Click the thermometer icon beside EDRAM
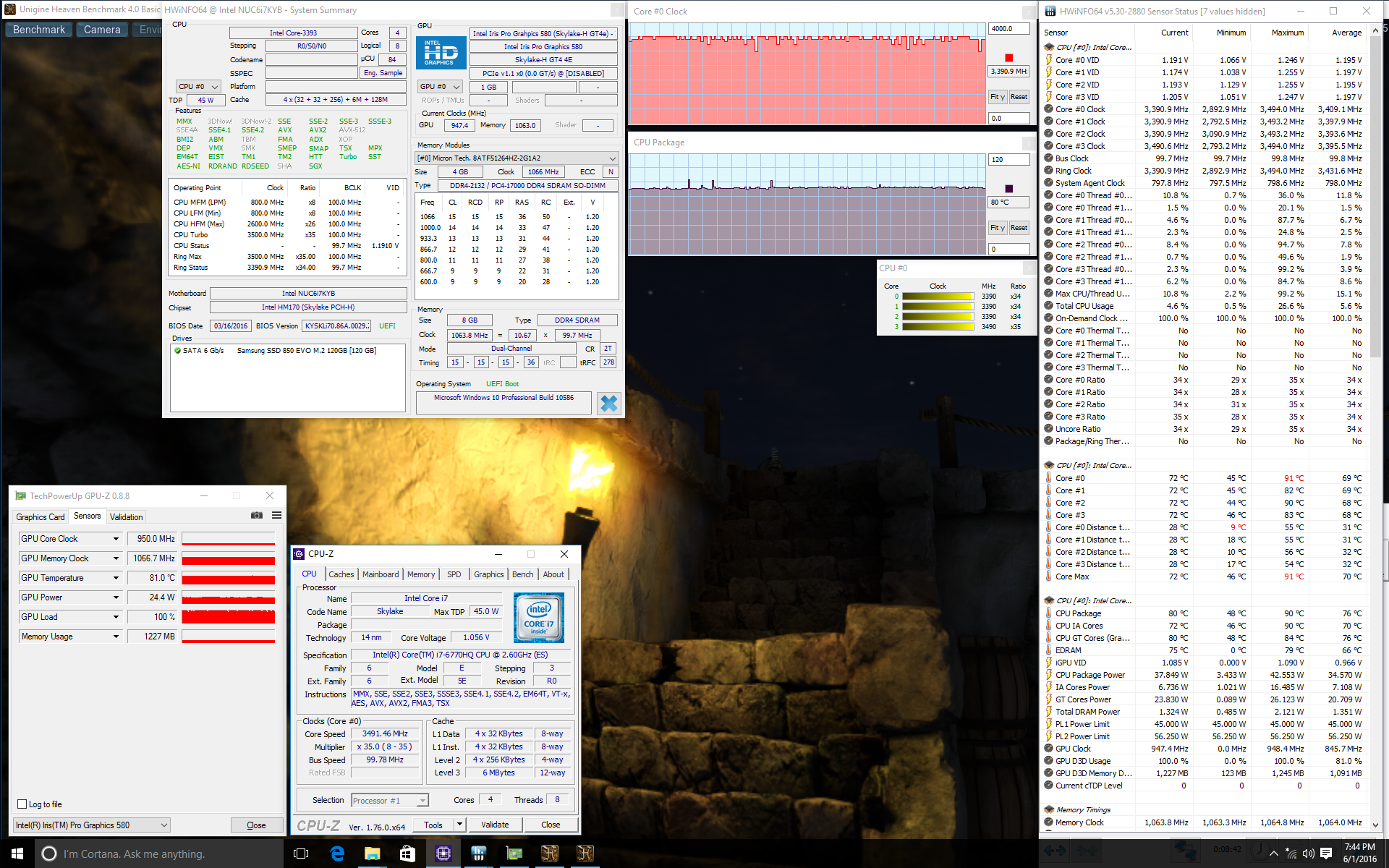The width and height of the screenshot is (1389, 868). coord(1049,650)
